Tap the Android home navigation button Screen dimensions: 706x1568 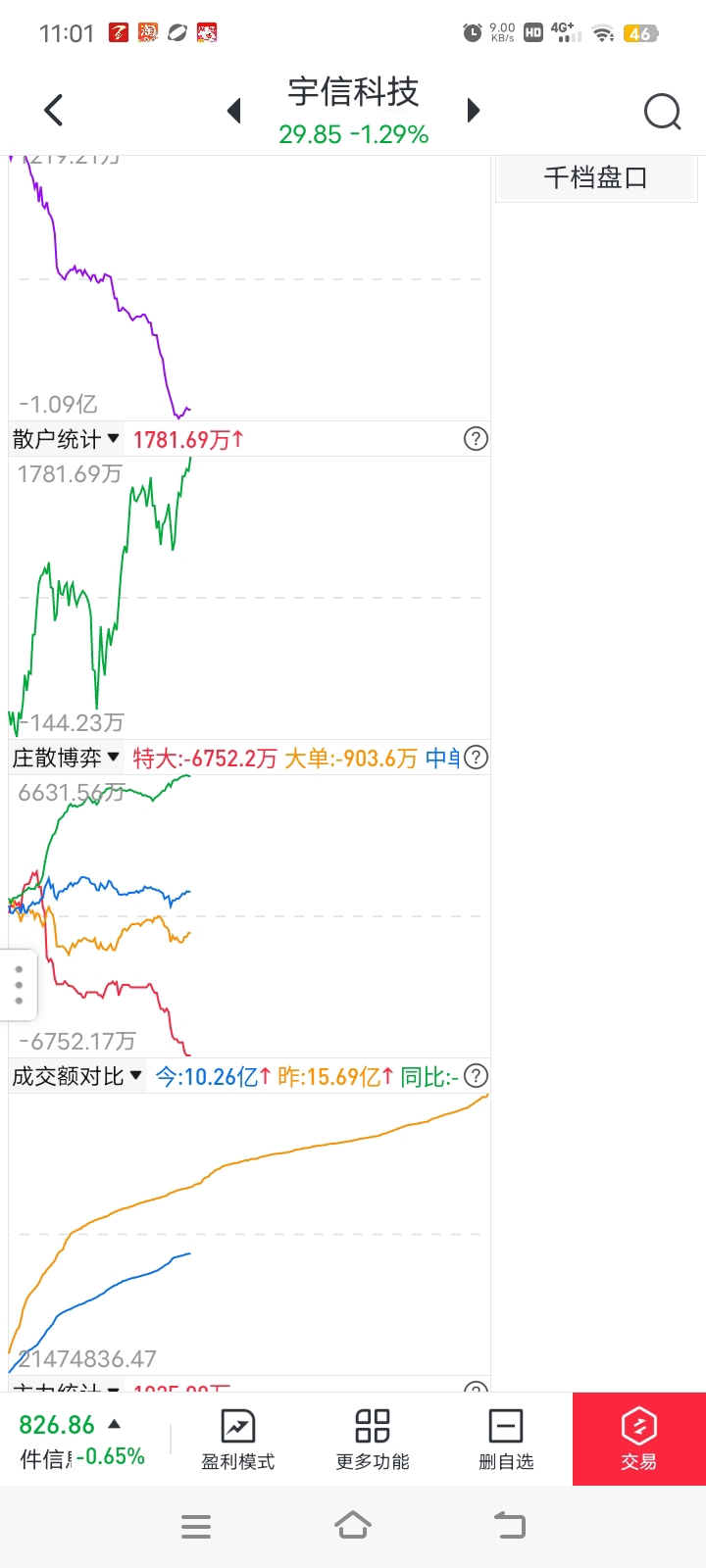(353, 1526)
